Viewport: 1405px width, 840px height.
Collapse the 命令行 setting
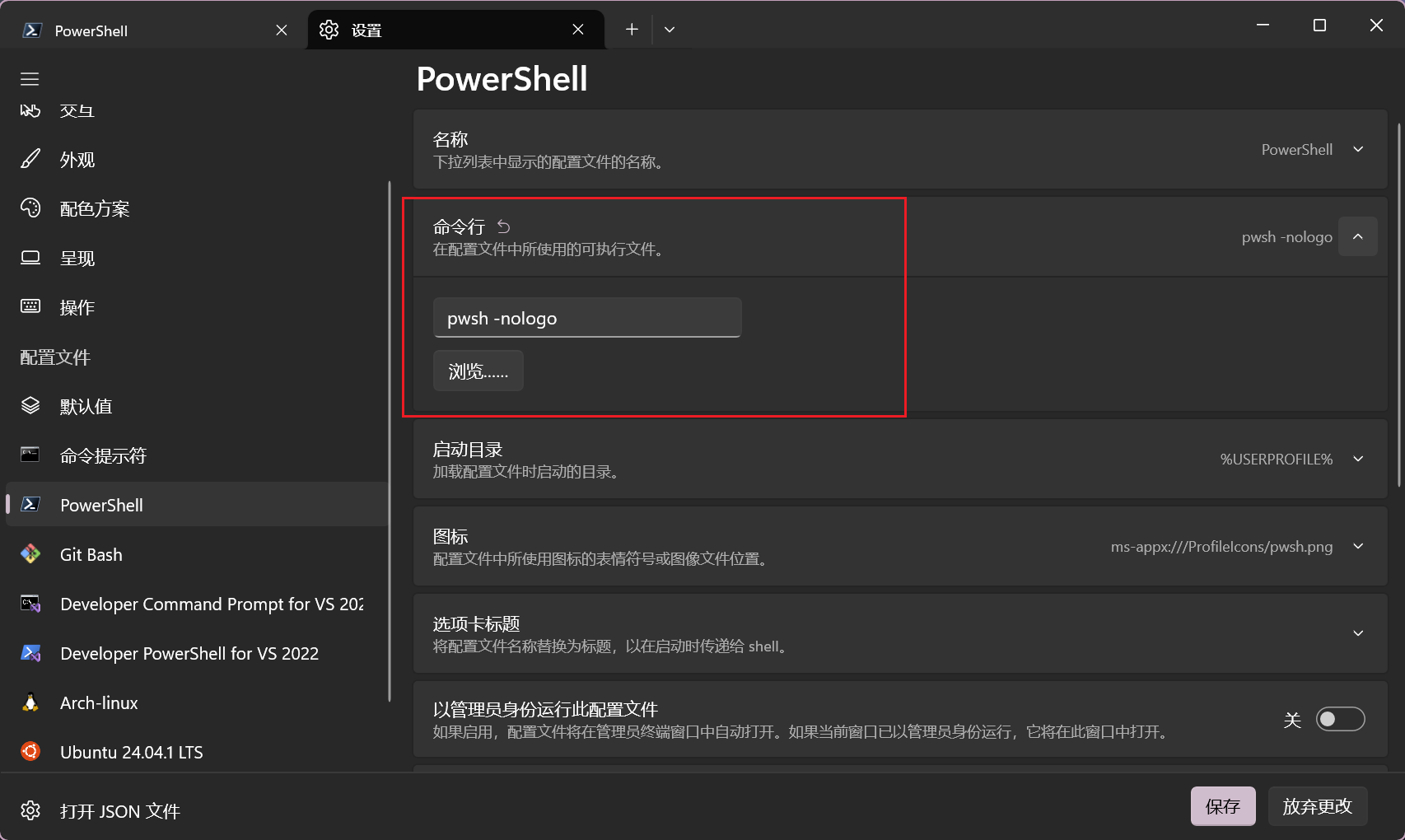pos(1358,236)
